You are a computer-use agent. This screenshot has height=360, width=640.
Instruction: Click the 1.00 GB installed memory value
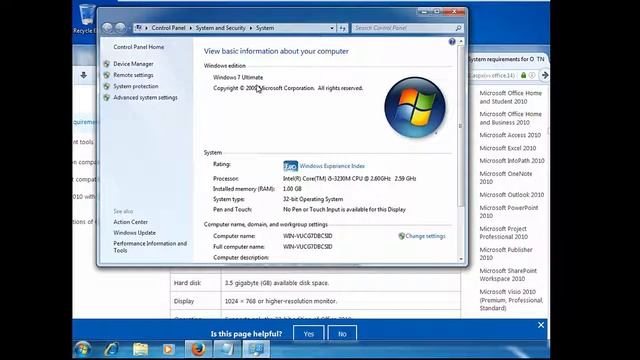click(x=292, y=189)
